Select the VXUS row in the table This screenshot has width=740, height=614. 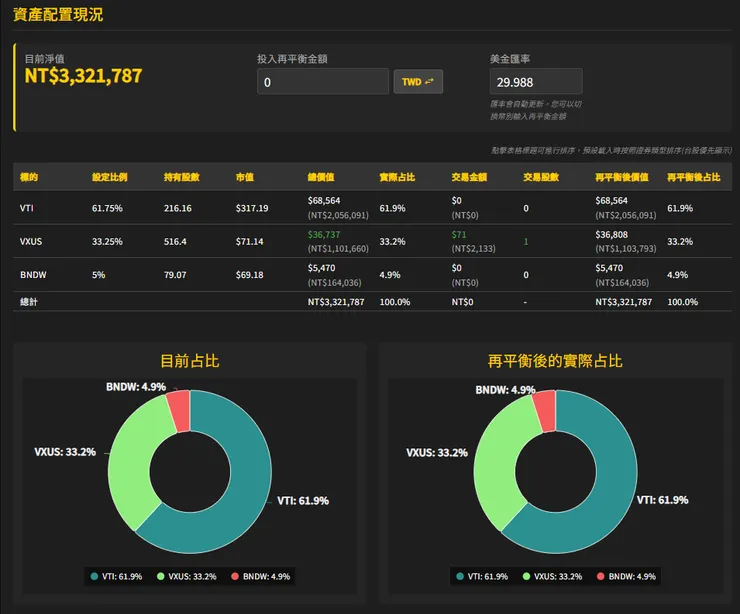(372, 241)
